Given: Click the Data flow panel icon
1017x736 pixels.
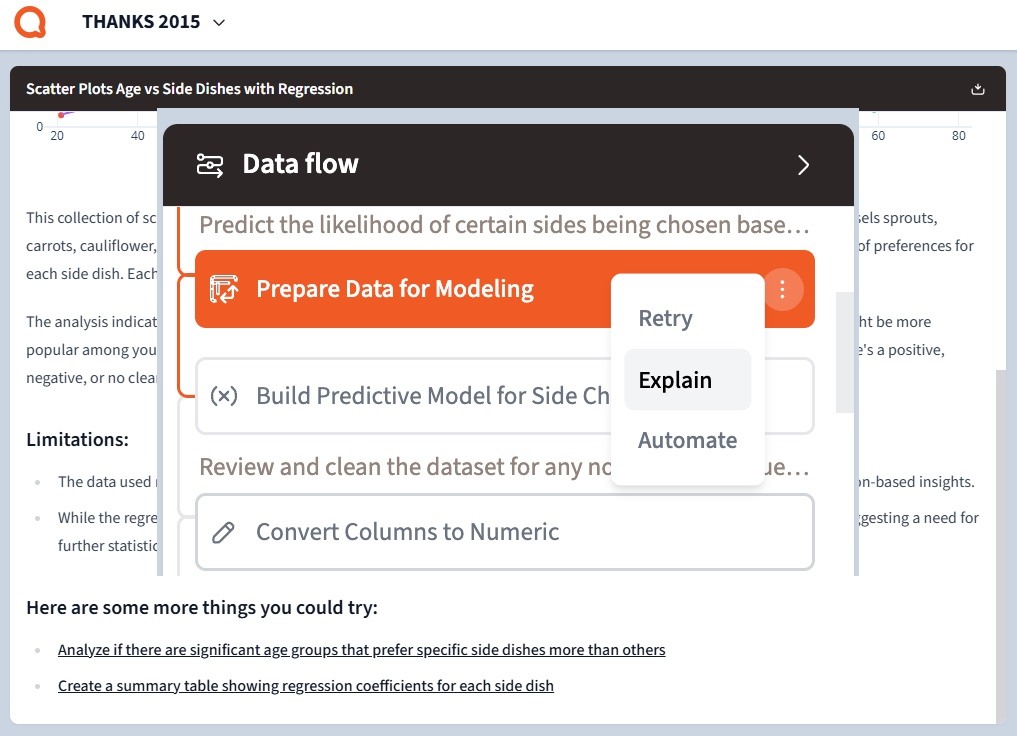Looking at the screenshot, I should pyautogui.click(x=210, y=165).
